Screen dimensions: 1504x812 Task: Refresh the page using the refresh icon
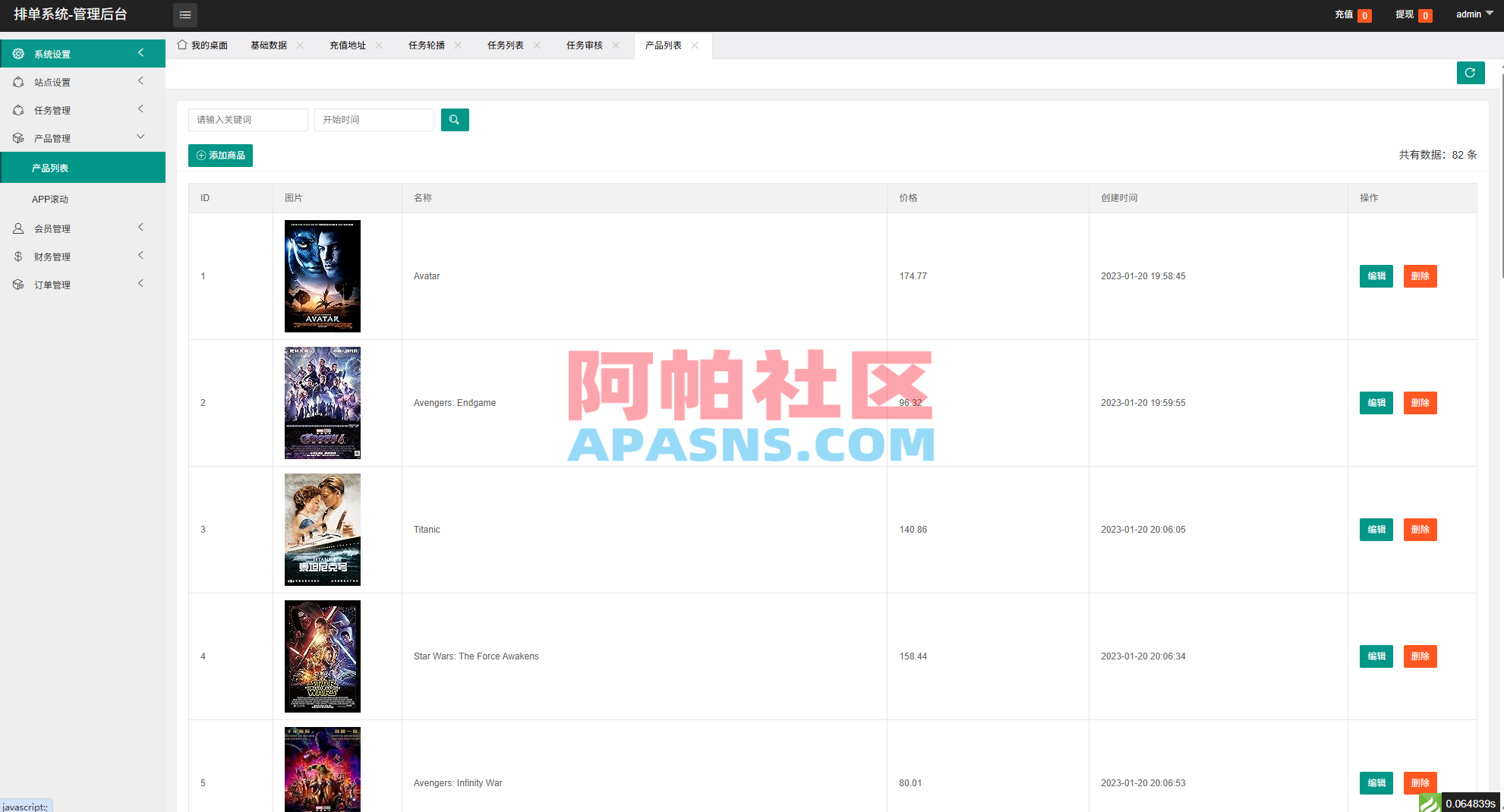(x=1470, y=73)
